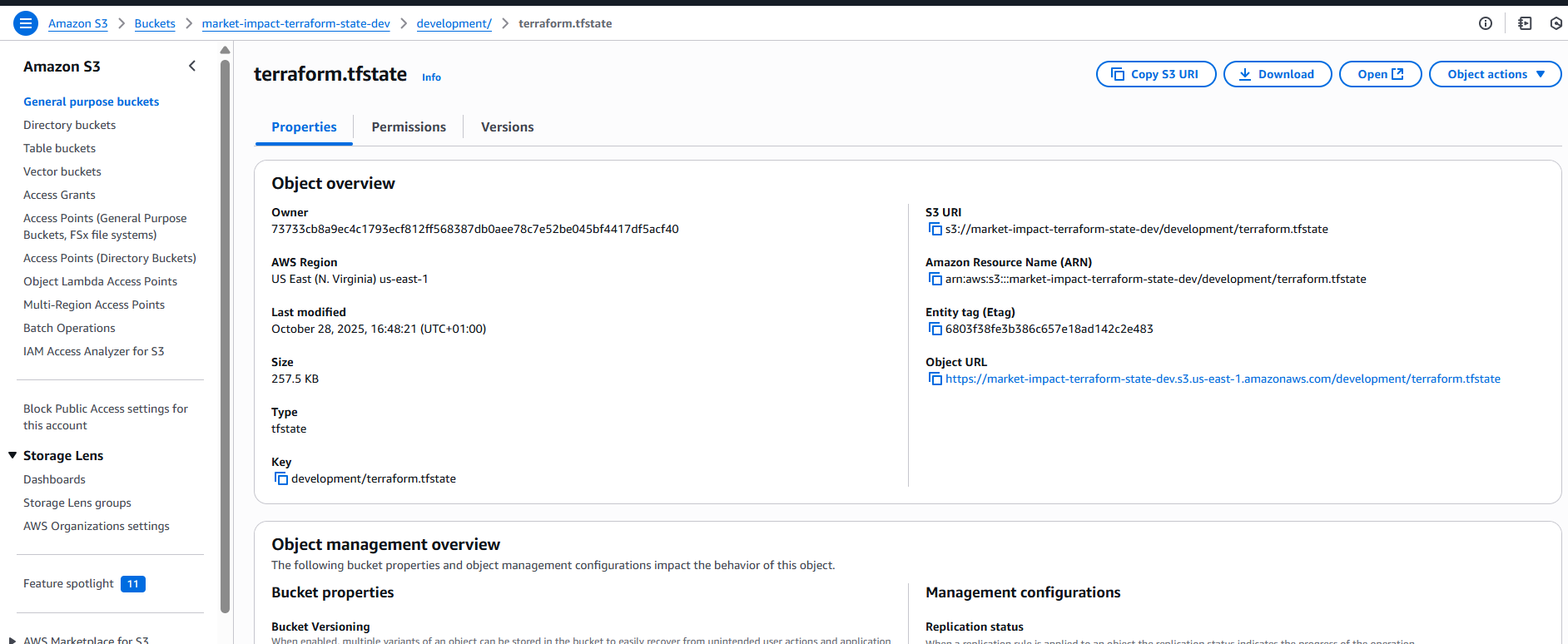Copy the Key value icon

281,478
